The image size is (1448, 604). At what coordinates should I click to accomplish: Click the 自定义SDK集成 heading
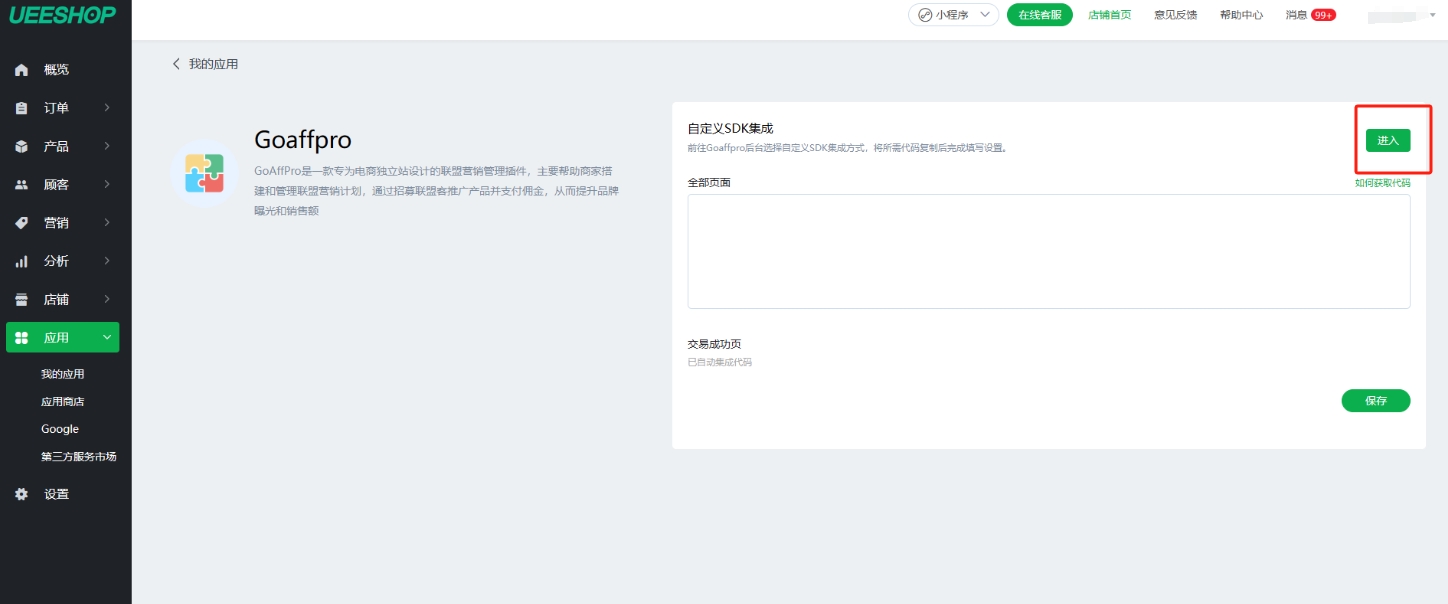coord(730,128)
